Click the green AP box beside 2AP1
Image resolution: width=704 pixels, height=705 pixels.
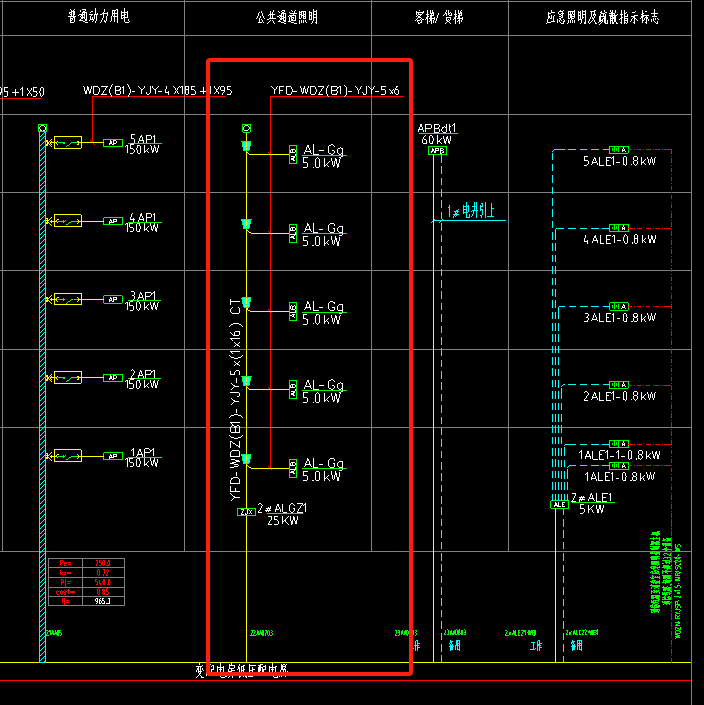[x=113, y=378]
